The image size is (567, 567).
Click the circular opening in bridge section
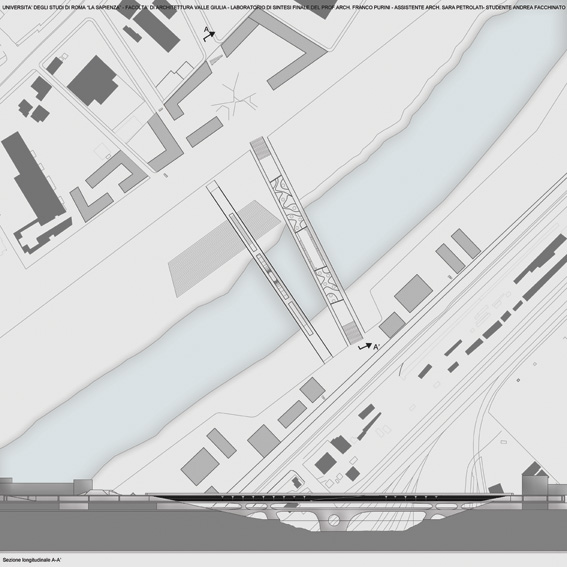point(334,520)
